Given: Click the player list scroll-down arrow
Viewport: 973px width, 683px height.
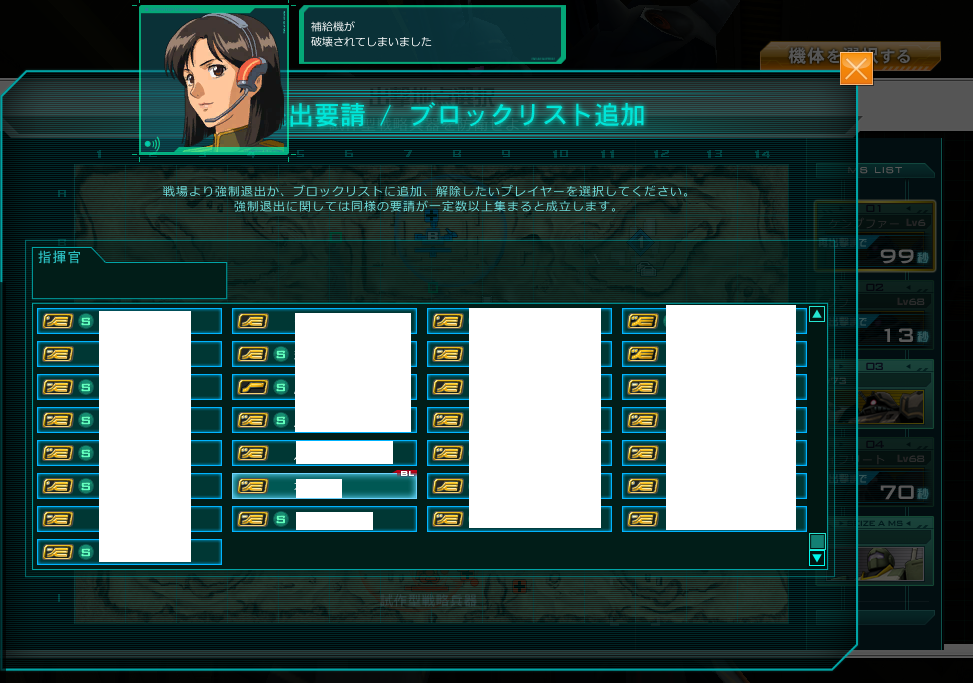Looking at the screenshot, I should (x=817, y=558).
